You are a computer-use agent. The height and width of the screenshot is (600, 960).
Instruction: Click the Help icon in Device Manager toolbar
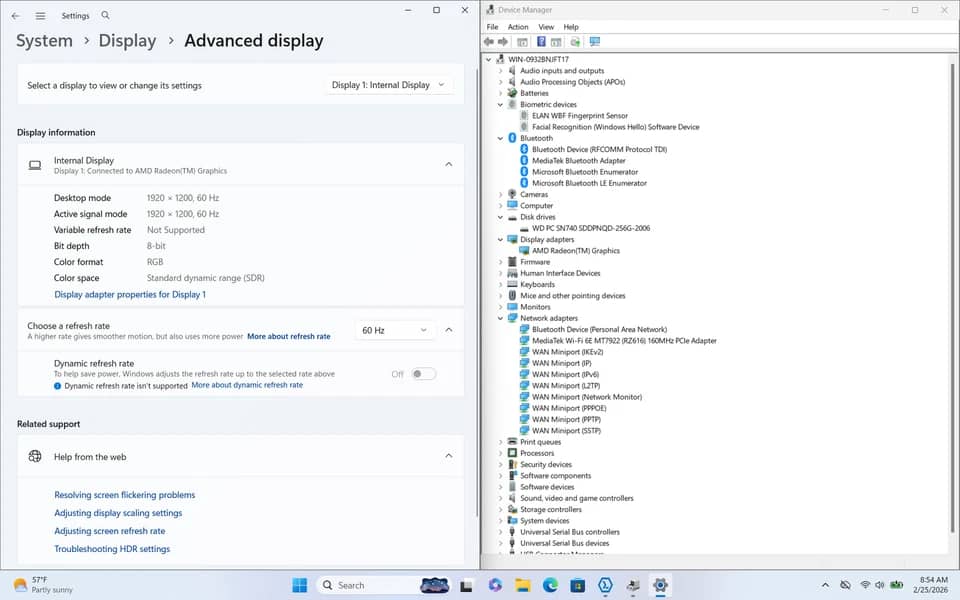point(541,42)
